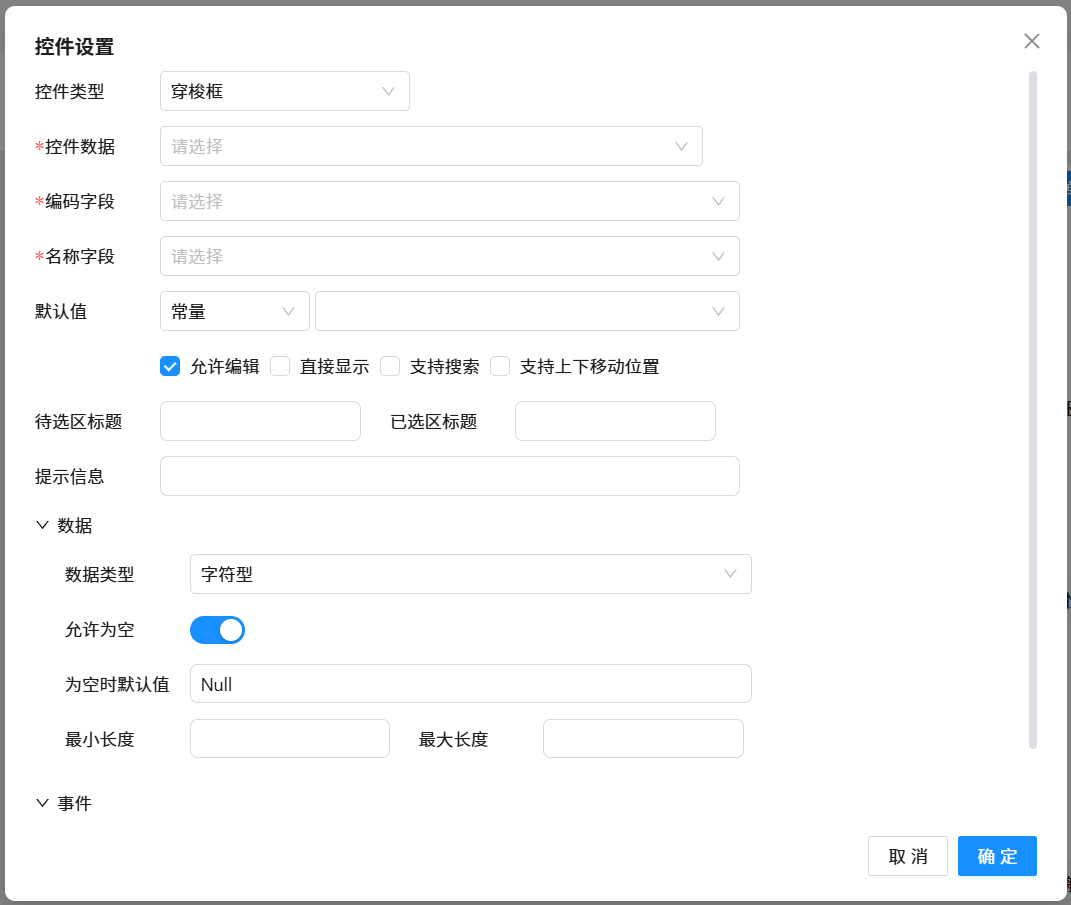The width and height of the screenshot is (1071, 905).
Task: Click the 取消 button
Action: pos(908,856)
